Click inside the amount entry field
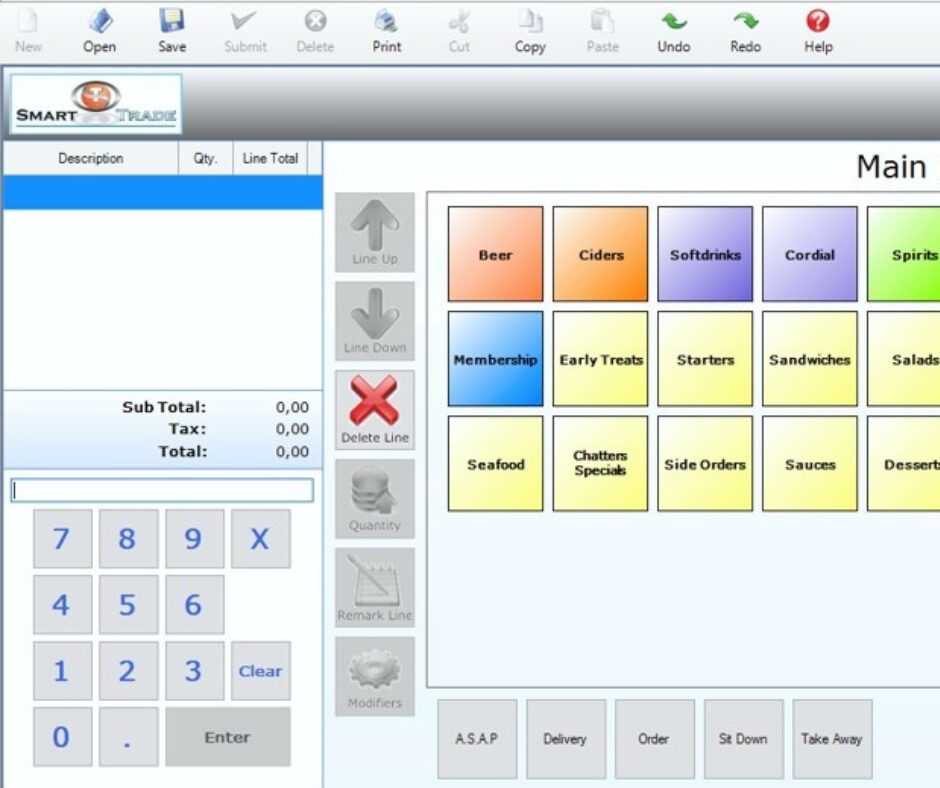 coord(163,489)
